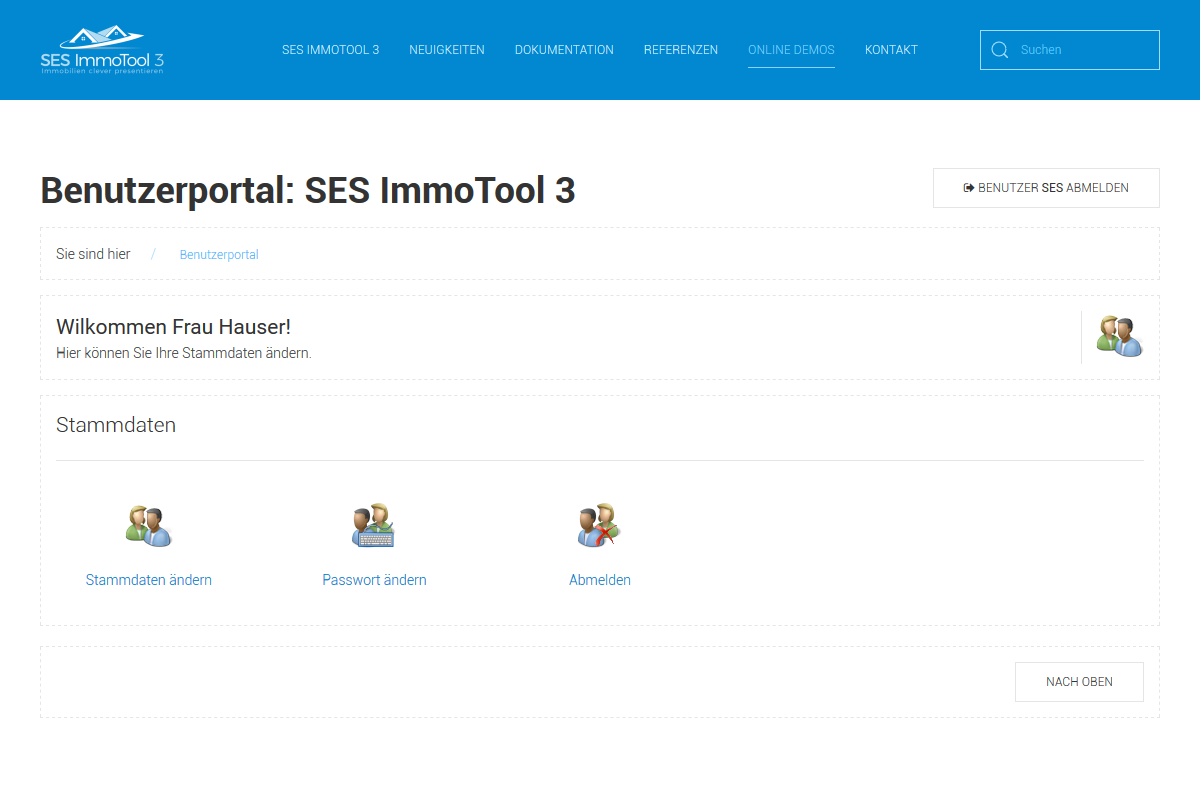Follow the Benutzerportal breadcrumb link
Image resolution: width=1200 pixels, height=800 pixels.
pyautogui.click(x=219, y=255)
